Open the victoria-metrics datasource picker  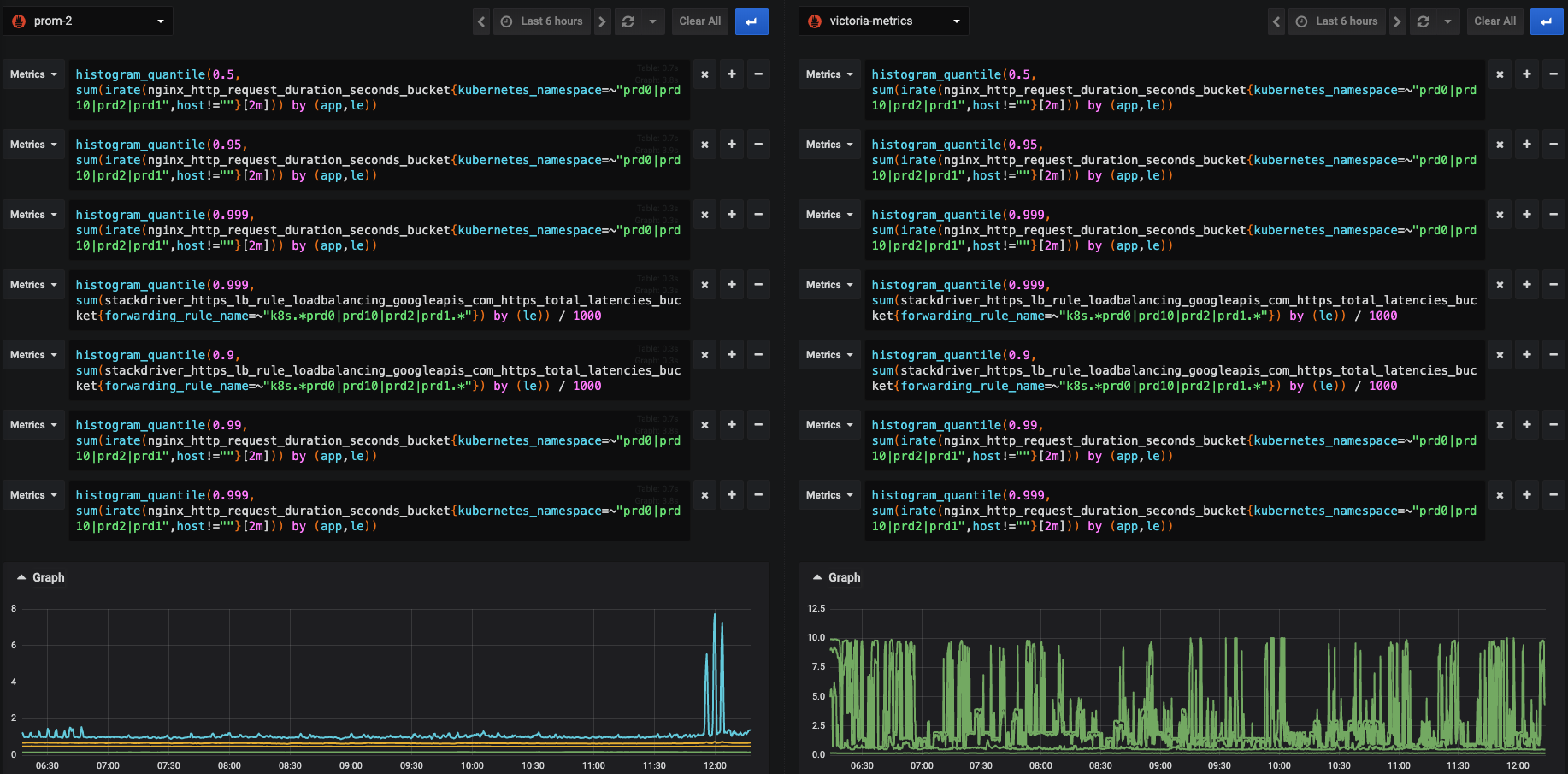883,21
